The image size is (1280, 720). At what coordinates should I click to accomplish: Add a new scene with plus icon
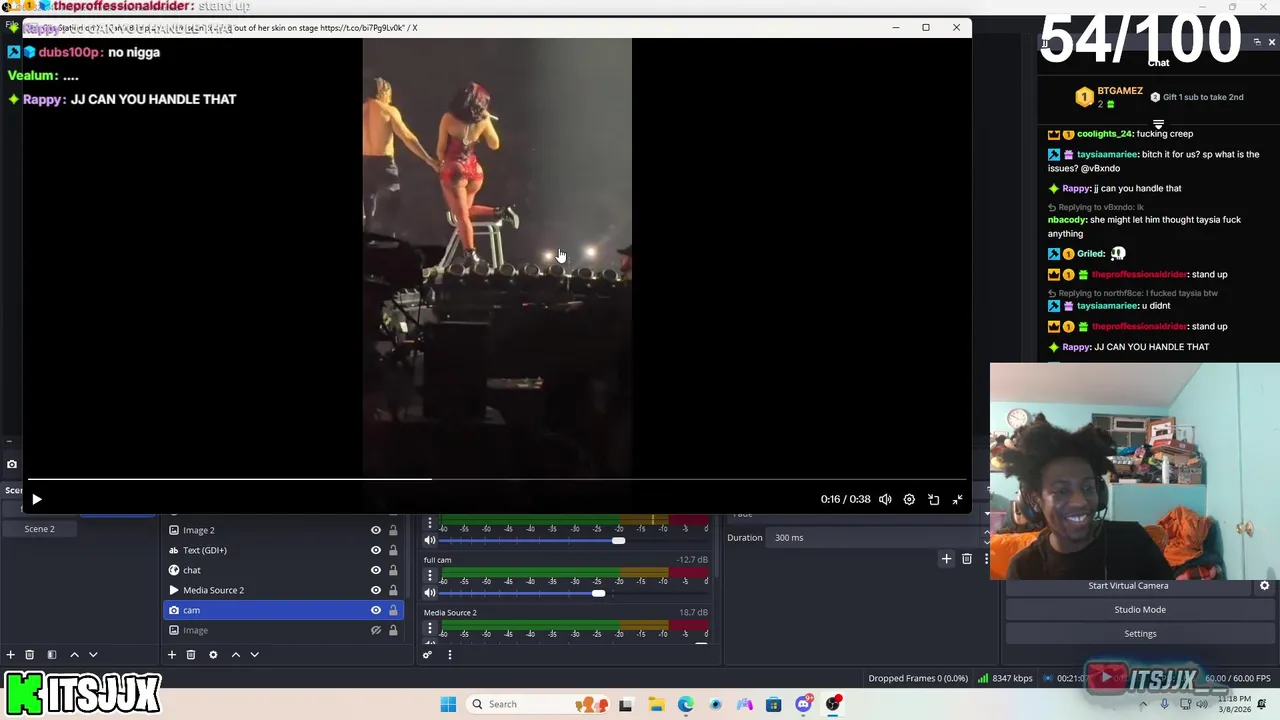(11, 655)
